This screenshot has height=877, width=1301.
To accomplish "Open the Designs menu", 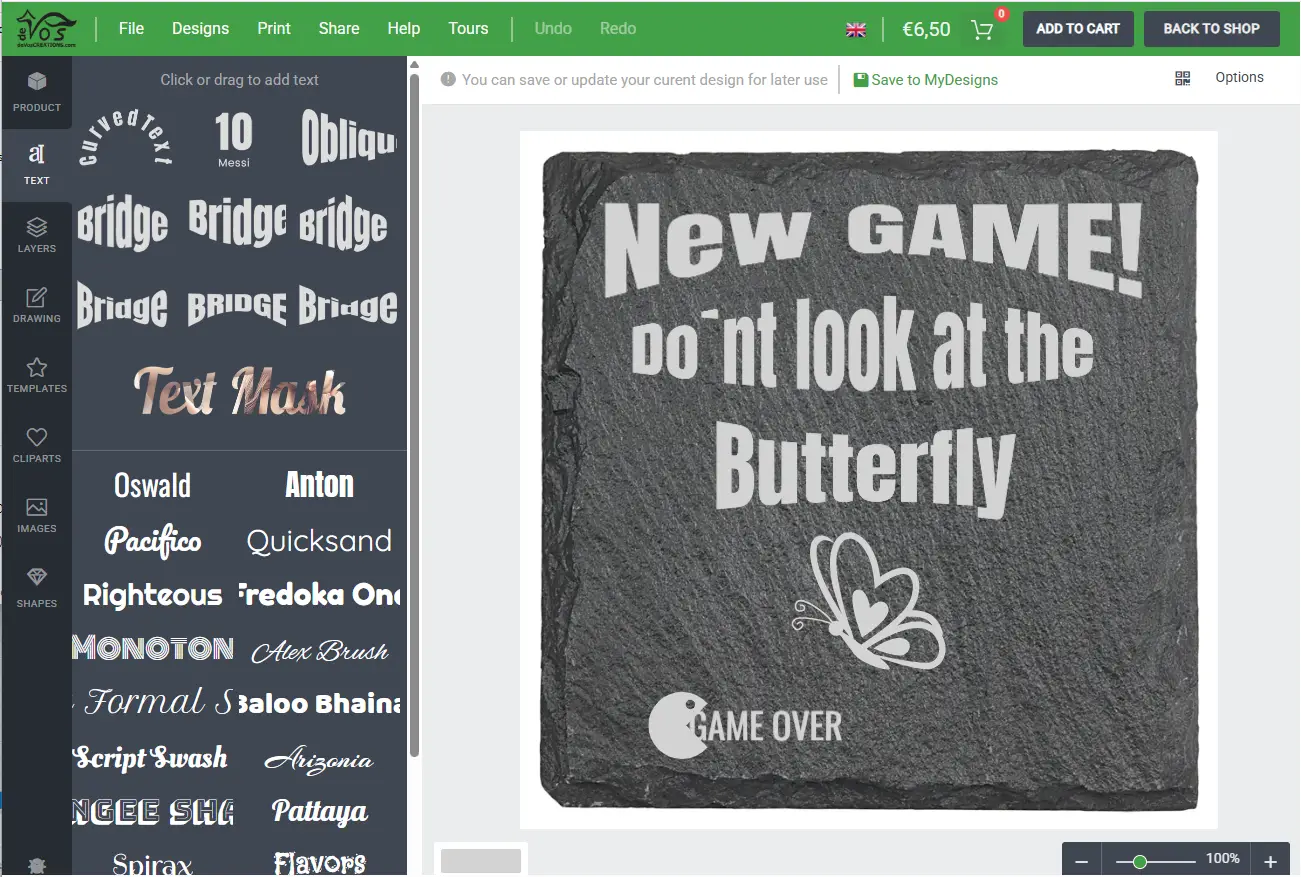I will click(x=200, y=28).
